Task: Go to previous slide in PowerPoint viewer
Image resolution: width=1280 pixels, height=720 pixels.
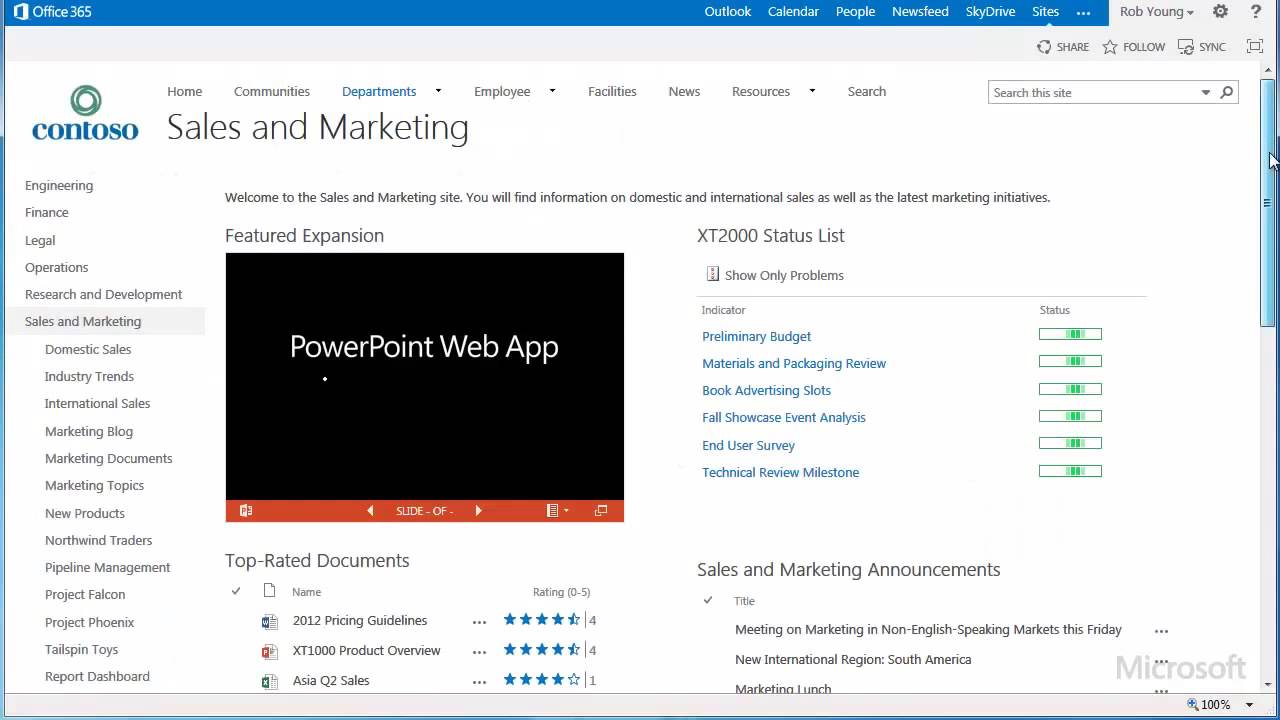Action: coord(370,511)
